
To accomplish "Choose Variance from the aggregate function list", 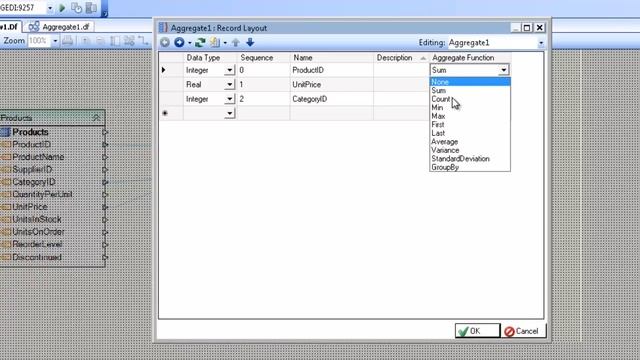I will (470, 150).
